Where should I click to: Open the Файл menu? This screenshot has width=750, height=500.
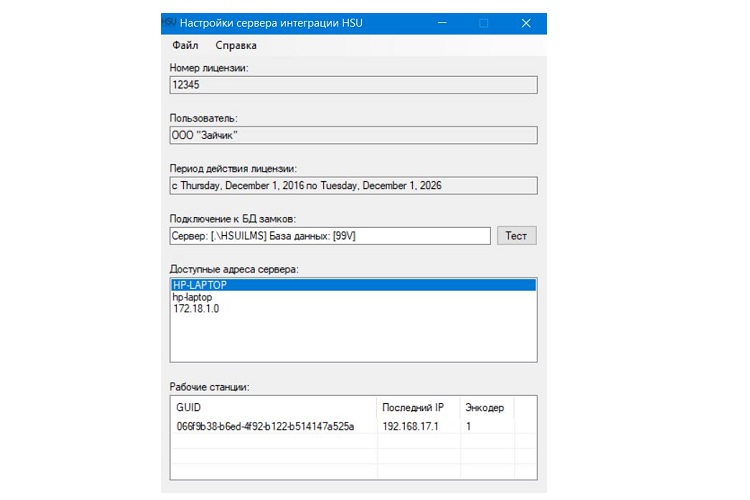coord(185,45)
